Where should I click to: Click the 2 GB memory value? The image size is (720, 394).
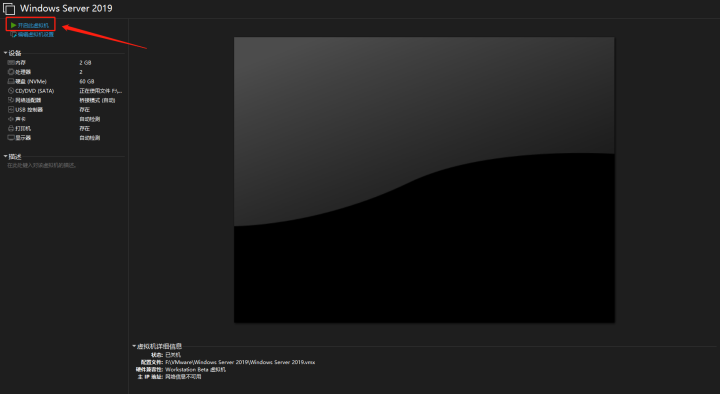[x=85, y=62]
